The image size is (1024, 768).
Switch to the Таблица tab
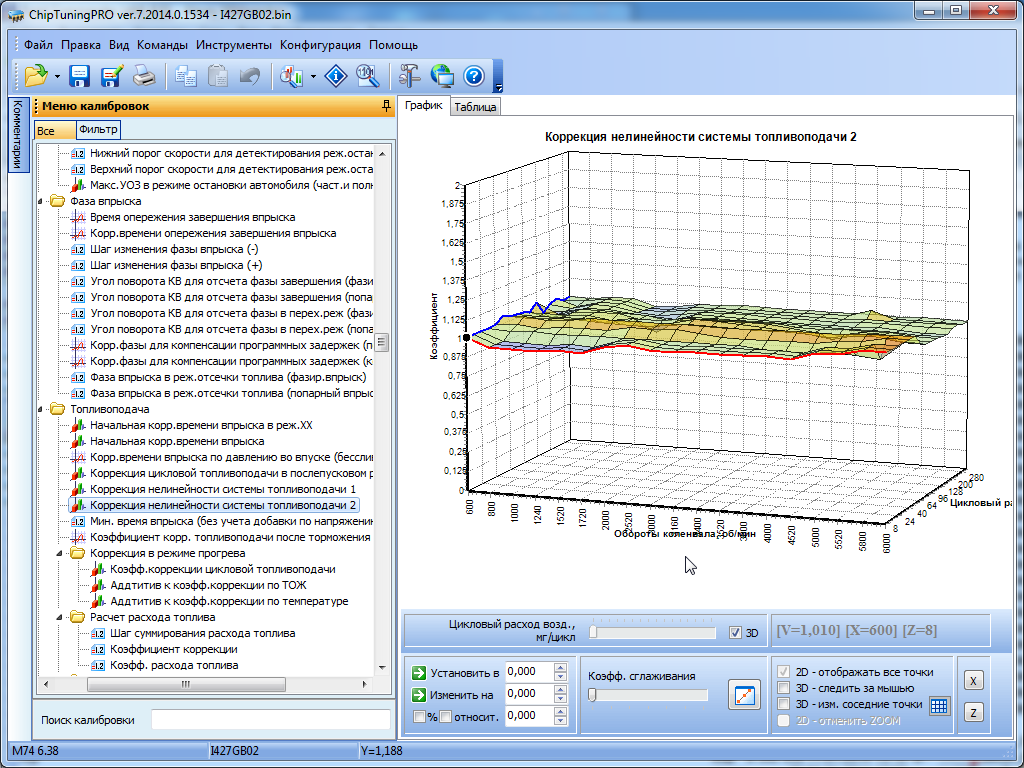475,107
